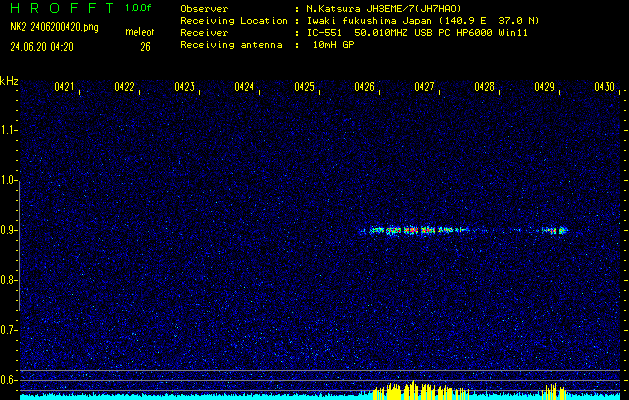Click the short meteor echo near 0429

pyautogui.click(x=554, y=230)
